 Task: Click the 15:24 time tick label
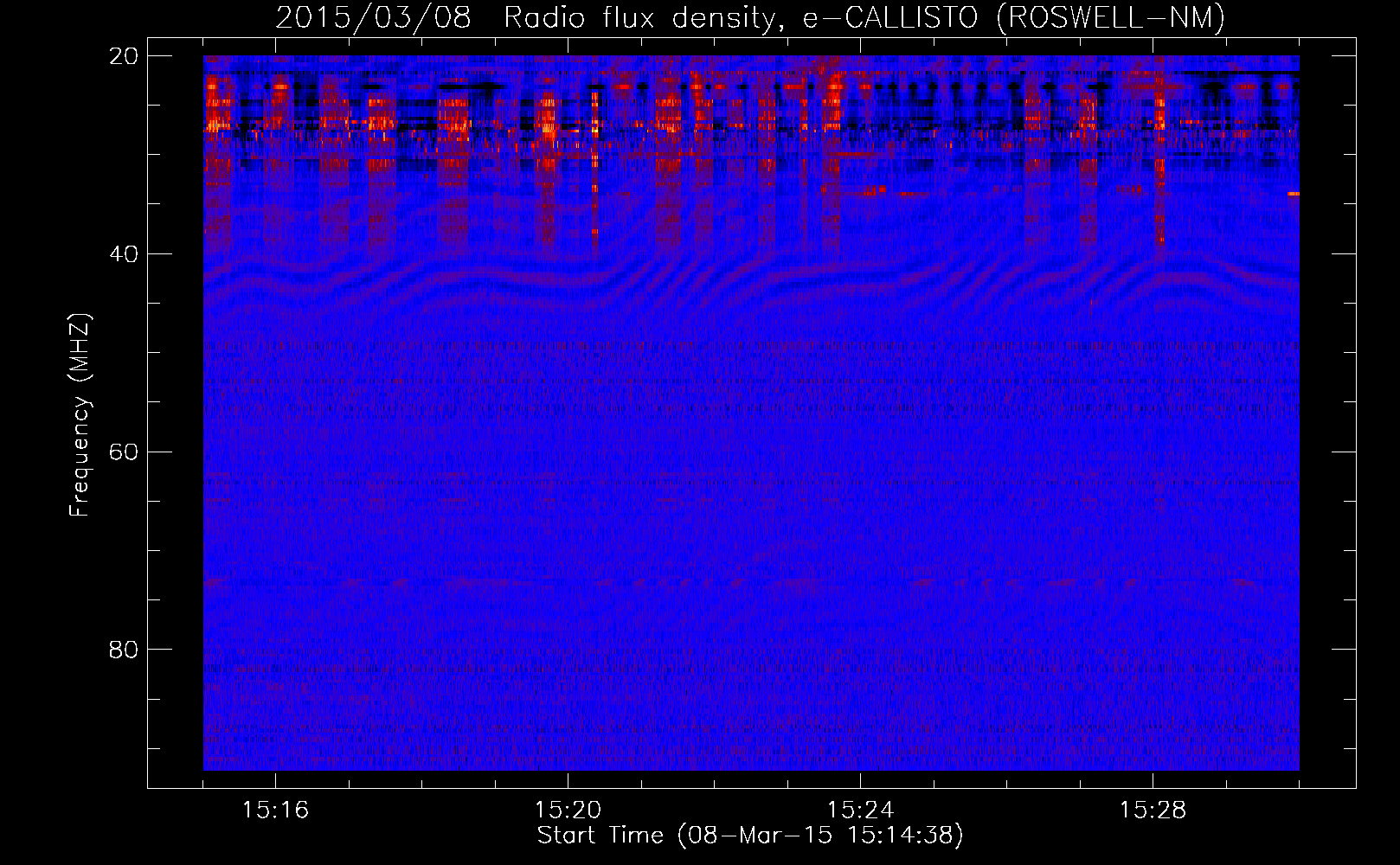(860, 810)
